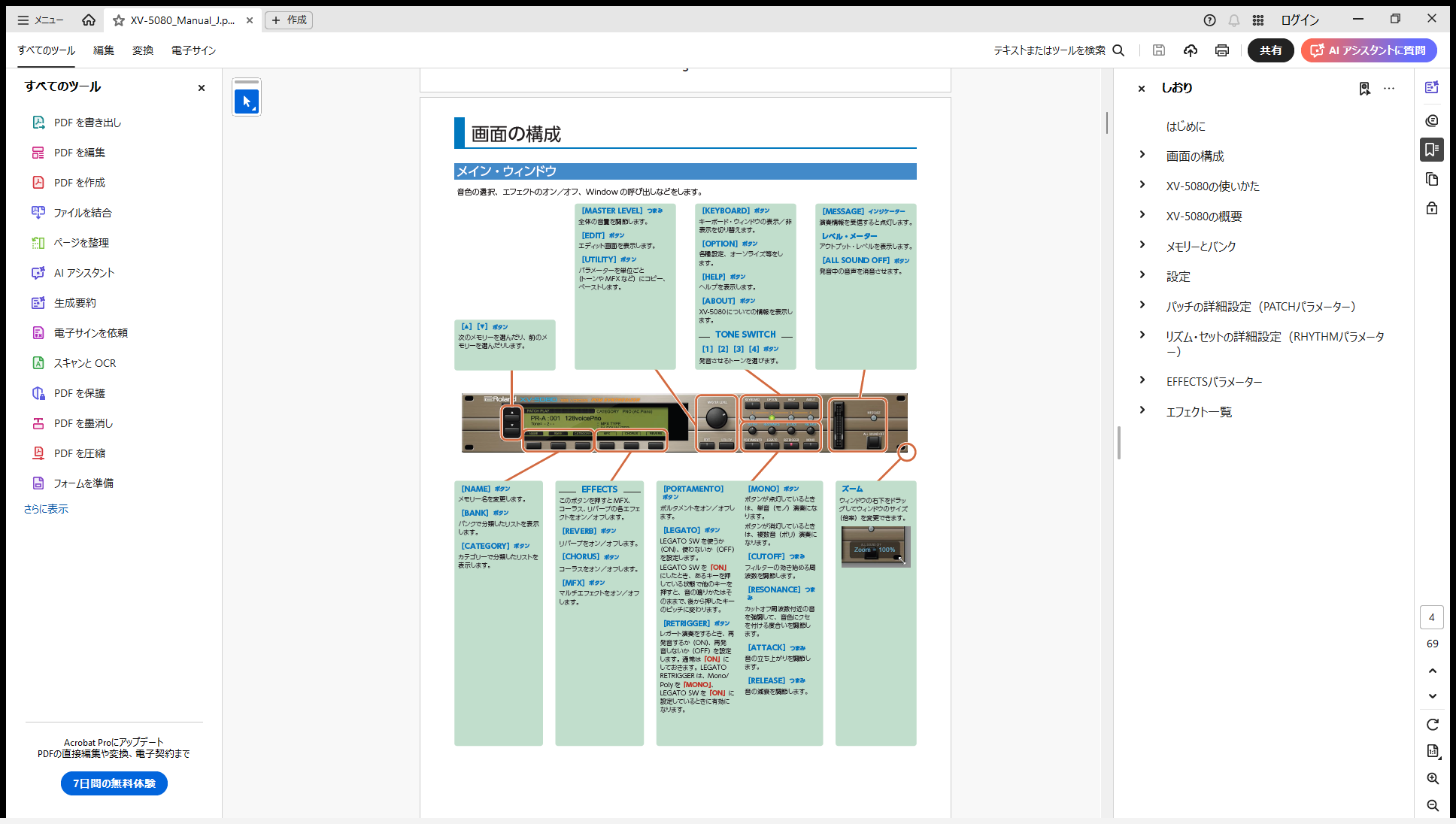Open the notifications bell icon
This screenshot has height=824, width=1456.
(x=1234, y=20)
